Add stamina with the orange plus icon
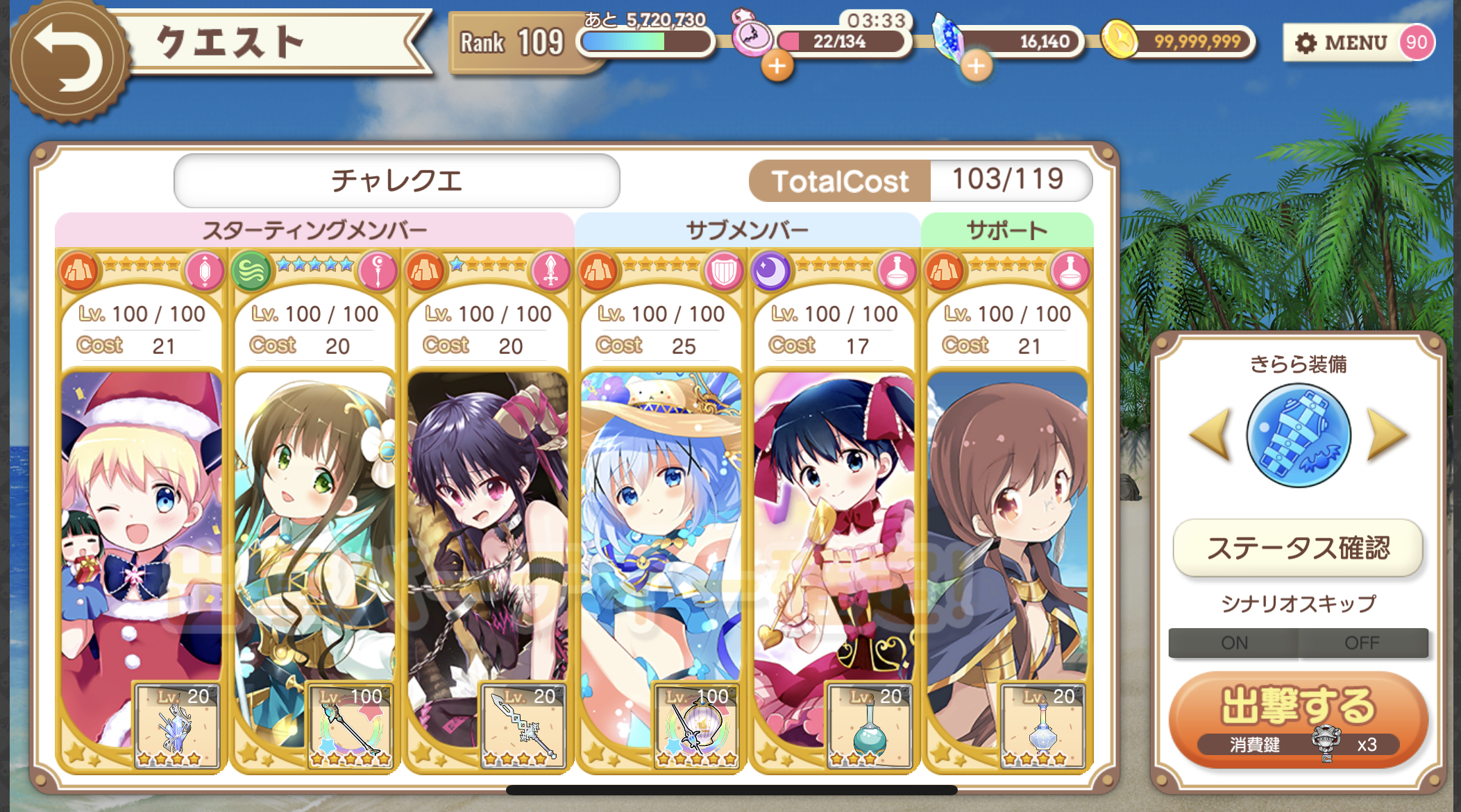 [x=777, y=67]
